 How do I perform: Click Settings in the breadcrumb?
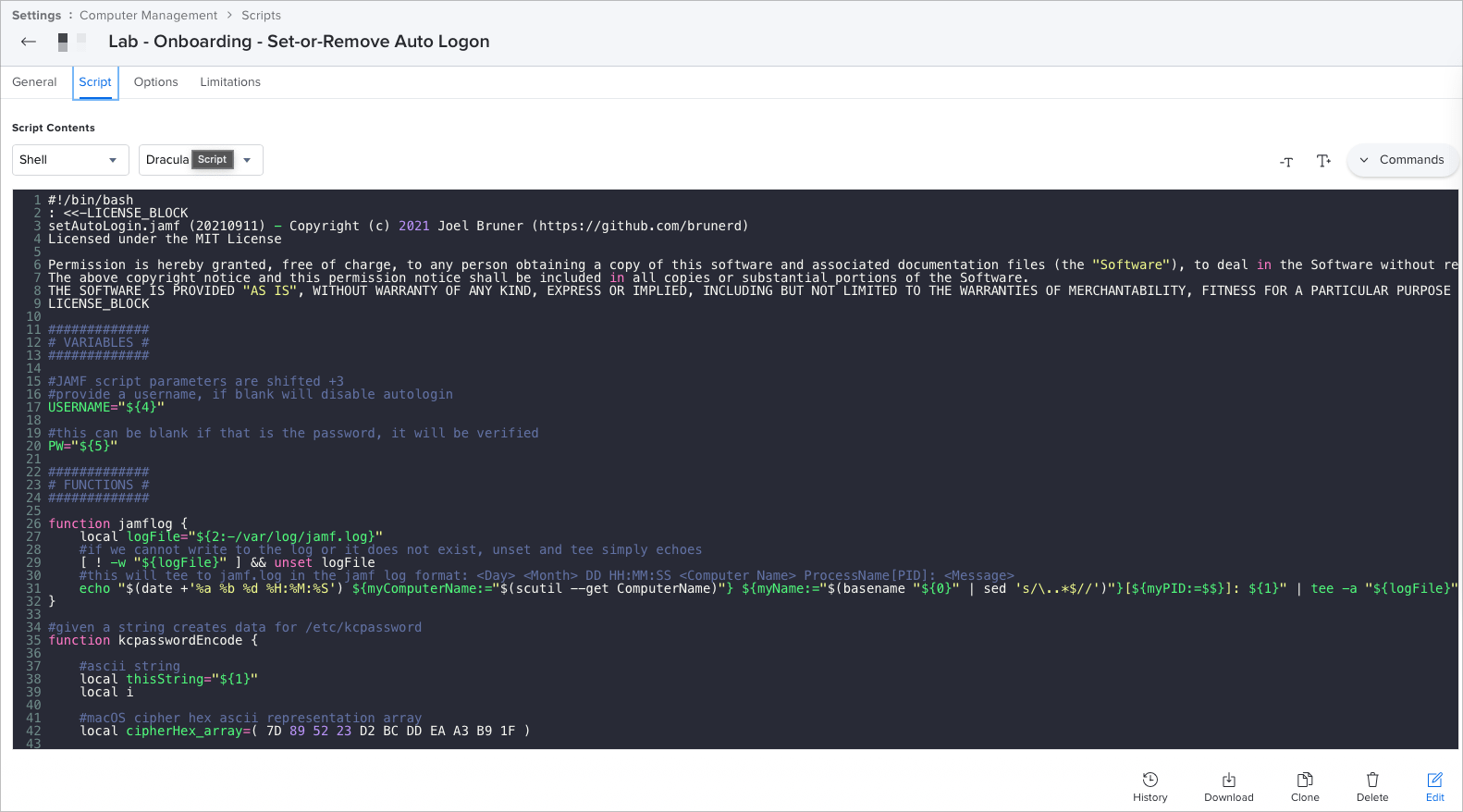pyautogui.click(x=36, y=16)
